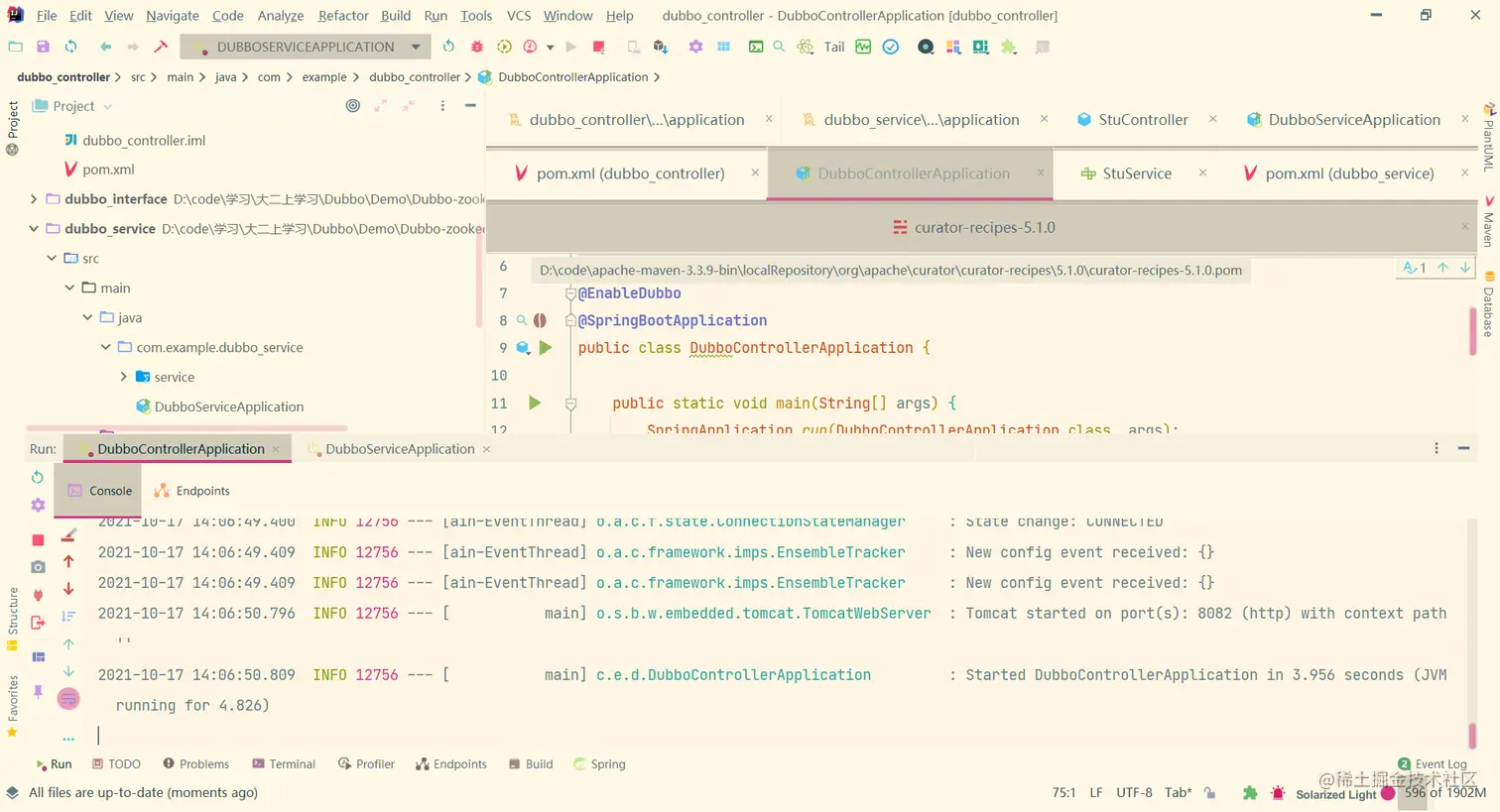Open the DUBBOSERVICEAPPLICATION run configuration dropdown
1500x812 pixels.
pos(306,47)
